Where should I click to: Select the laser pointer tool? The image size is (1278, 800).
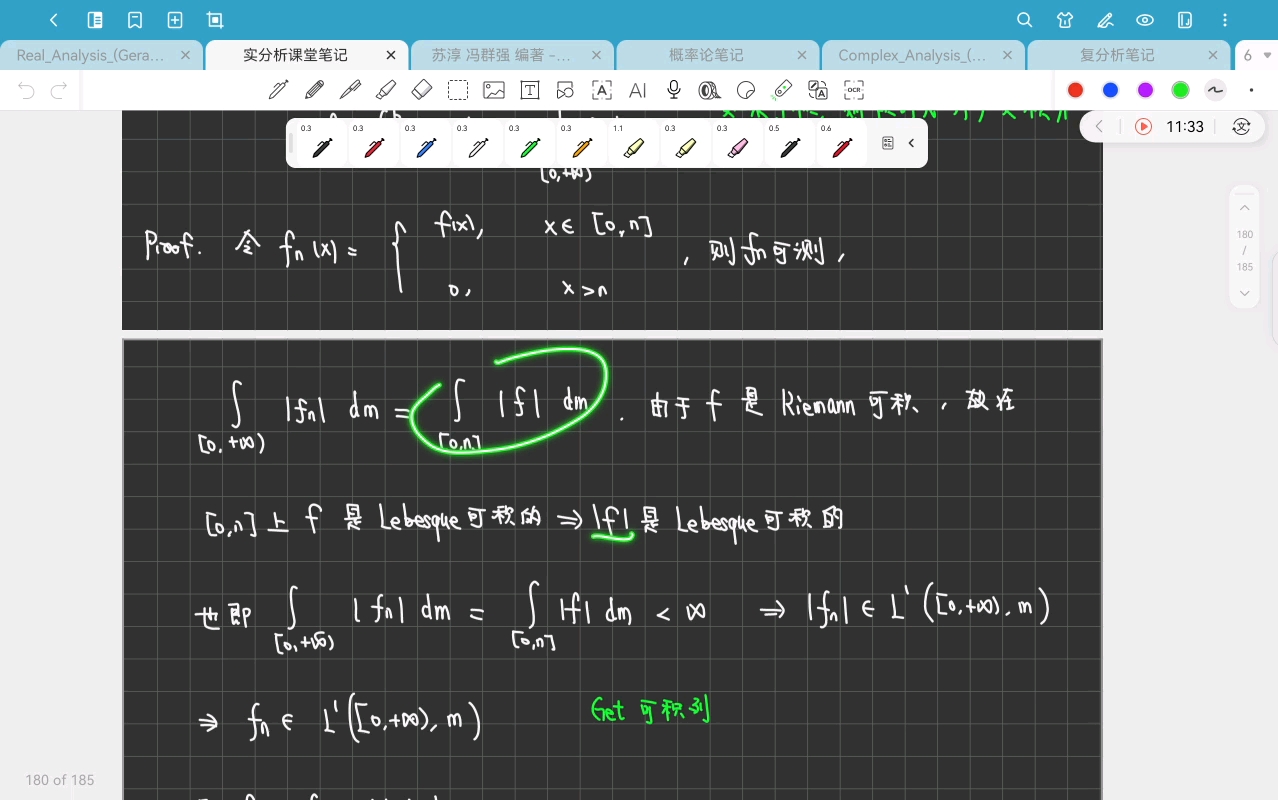782,90
